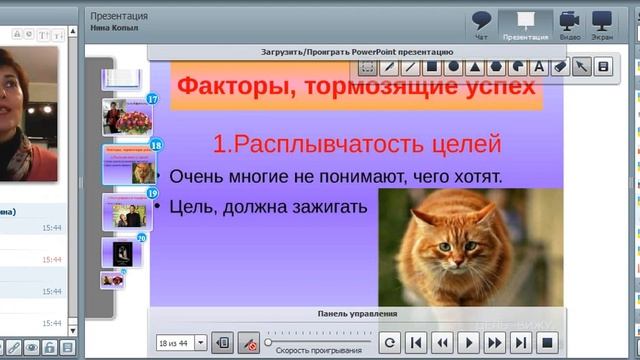This screenshot has height=360, width=640.
Task: Select the text tool A
Action: [539, 67]
